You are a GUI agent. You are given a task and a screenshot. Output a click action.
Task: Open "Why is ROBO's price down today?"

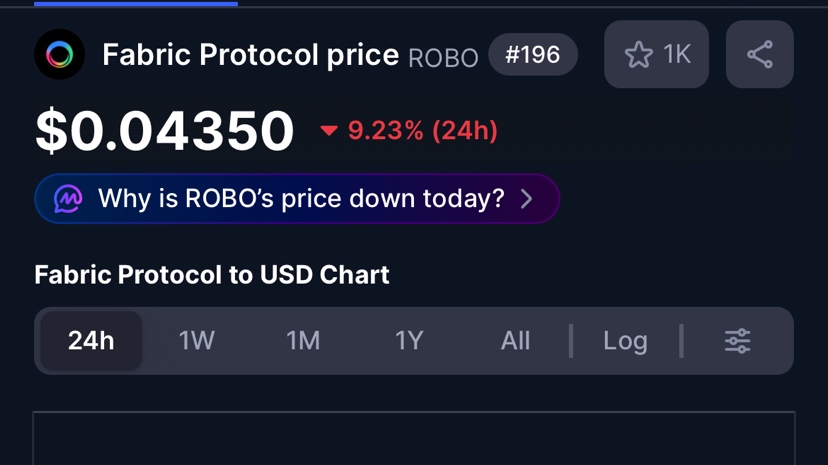pyautogui.click(x=300, y=198)
